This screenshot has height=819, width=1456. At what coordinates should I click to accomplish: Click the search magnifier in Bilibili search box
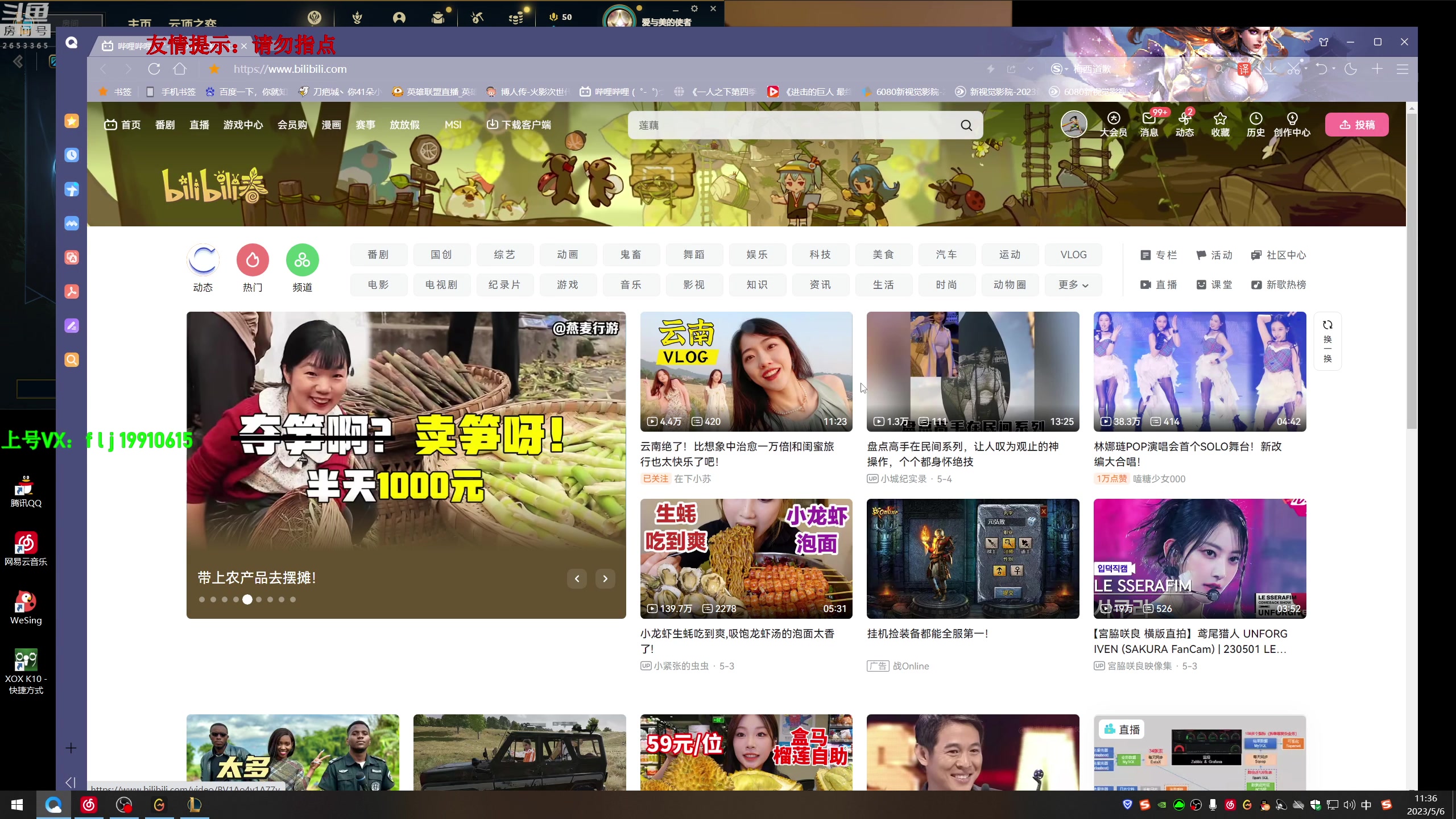click(x=966, y=125)
